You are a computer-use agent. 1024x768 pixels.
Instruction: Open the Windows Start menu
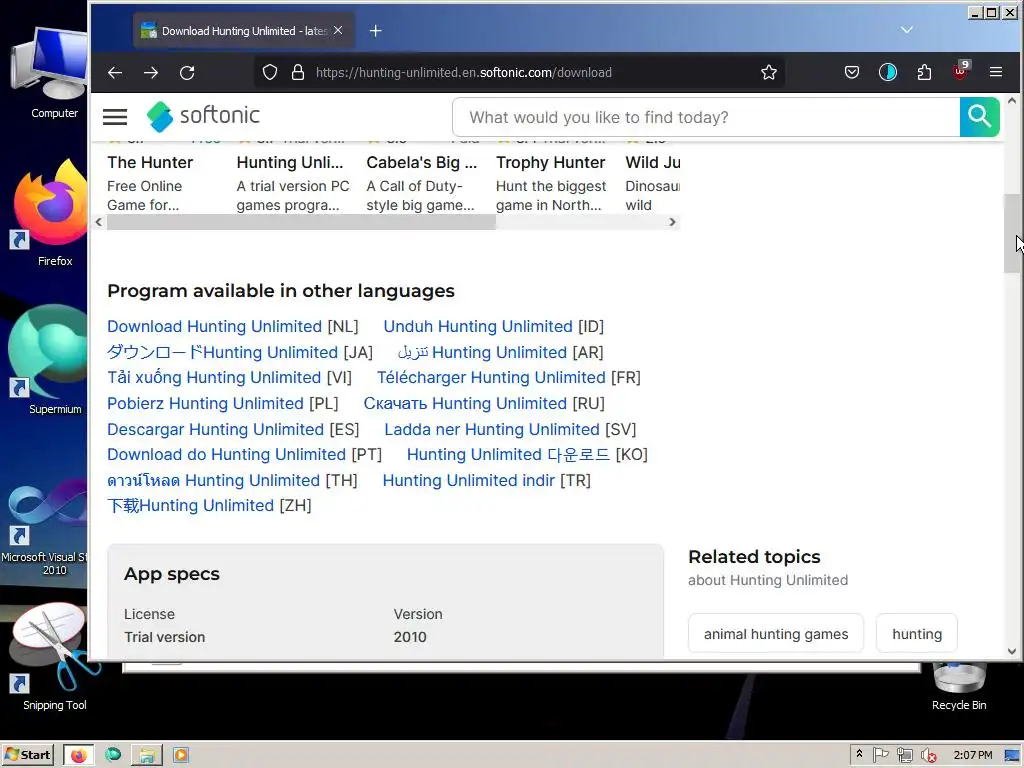click(x=28, y=755)
